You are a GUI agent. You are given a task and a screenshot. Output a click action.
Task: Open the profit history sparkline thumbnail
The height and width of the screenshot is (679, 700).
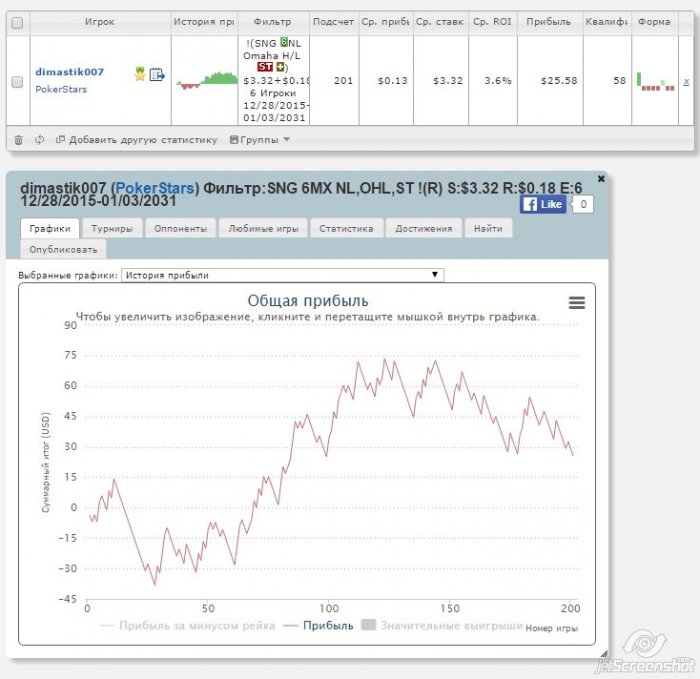[207, 80]
